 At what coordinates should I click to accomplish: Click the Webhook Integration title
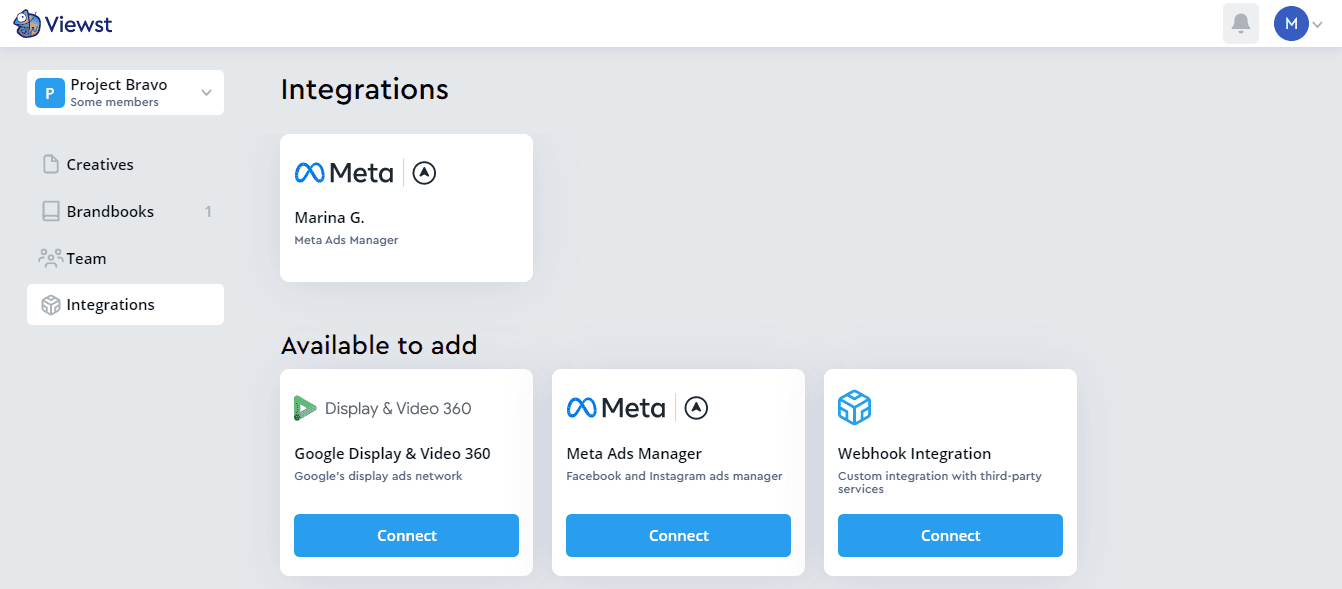tap(914, 453)
